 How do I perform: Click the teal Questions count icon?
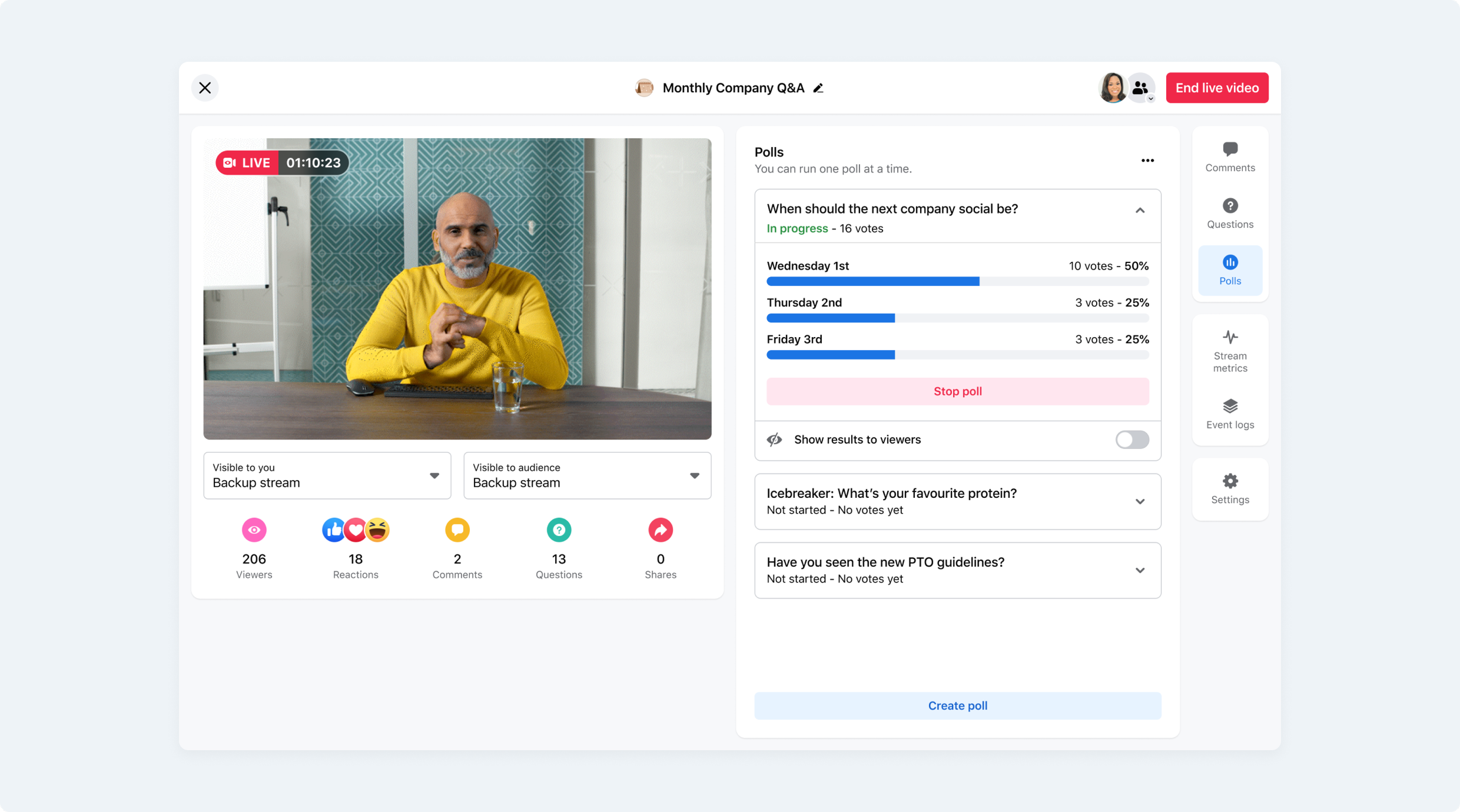pyautogui.click(x=559, y=530)
